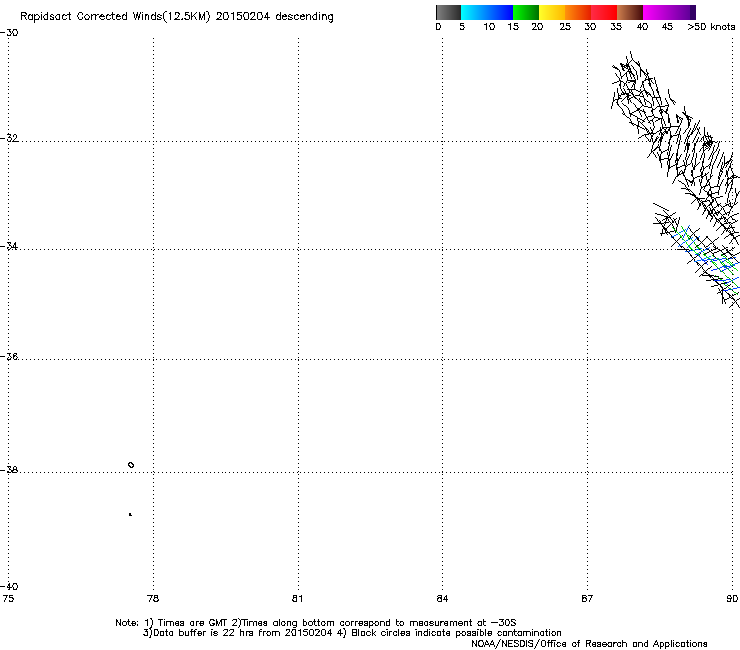Click the '-40' latitude axis label
740x650 pixels.
9,587
